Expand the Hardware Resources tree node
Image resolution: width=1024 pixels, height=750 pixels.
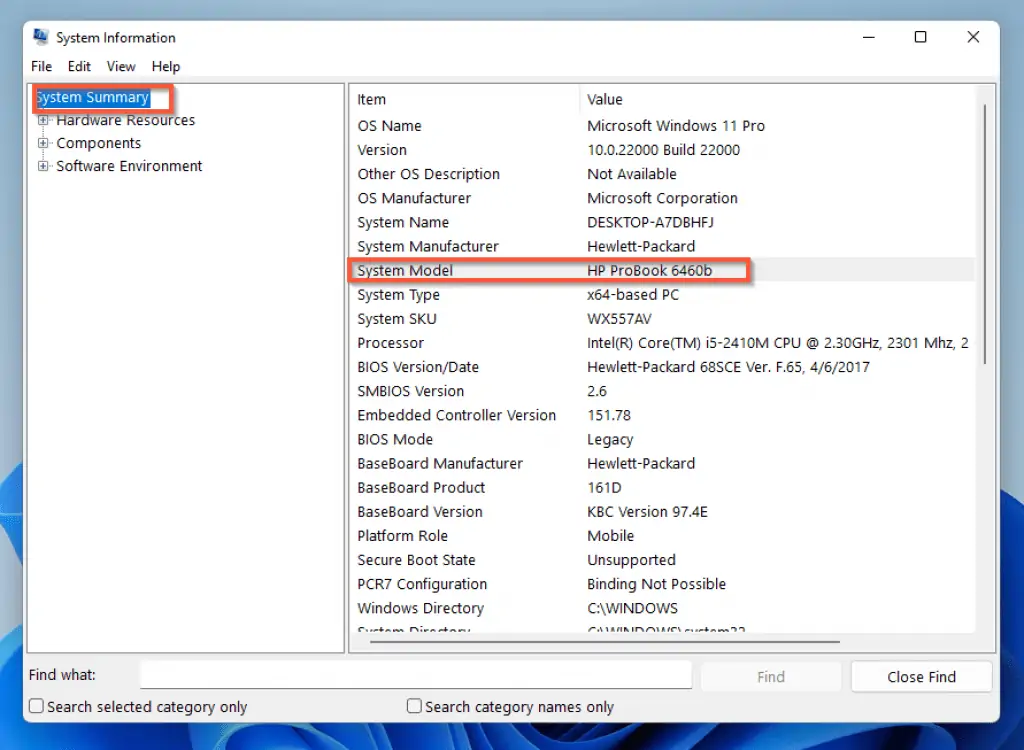(x=43, y=120)
